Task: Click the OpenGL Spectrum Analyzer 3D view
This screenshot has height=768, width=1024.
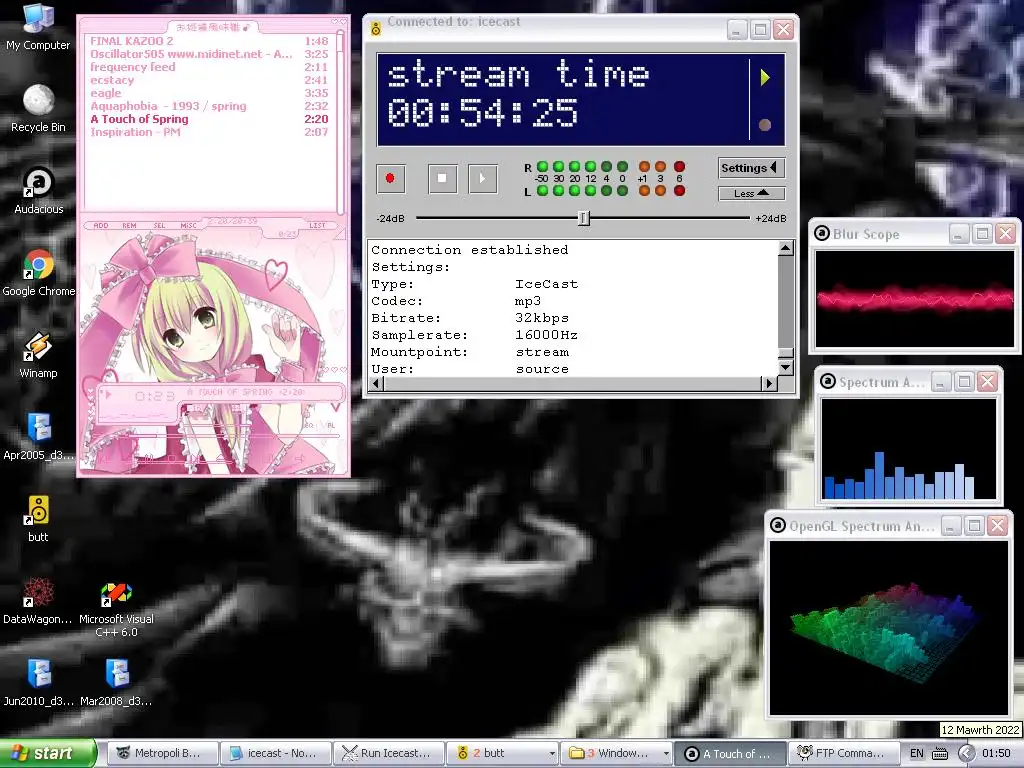Action: (x=889, y=628)
